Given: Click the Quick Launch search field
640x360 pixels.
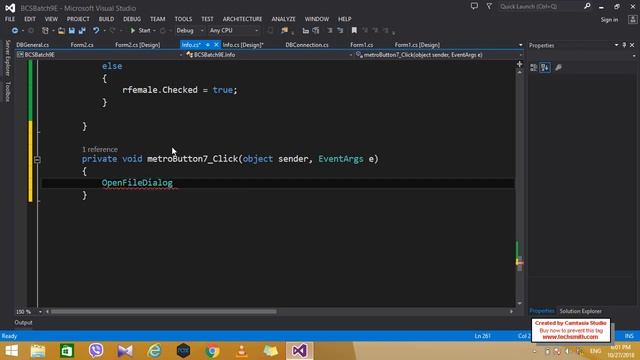Looking at the screenshot, I should click(x=541, y=7).
